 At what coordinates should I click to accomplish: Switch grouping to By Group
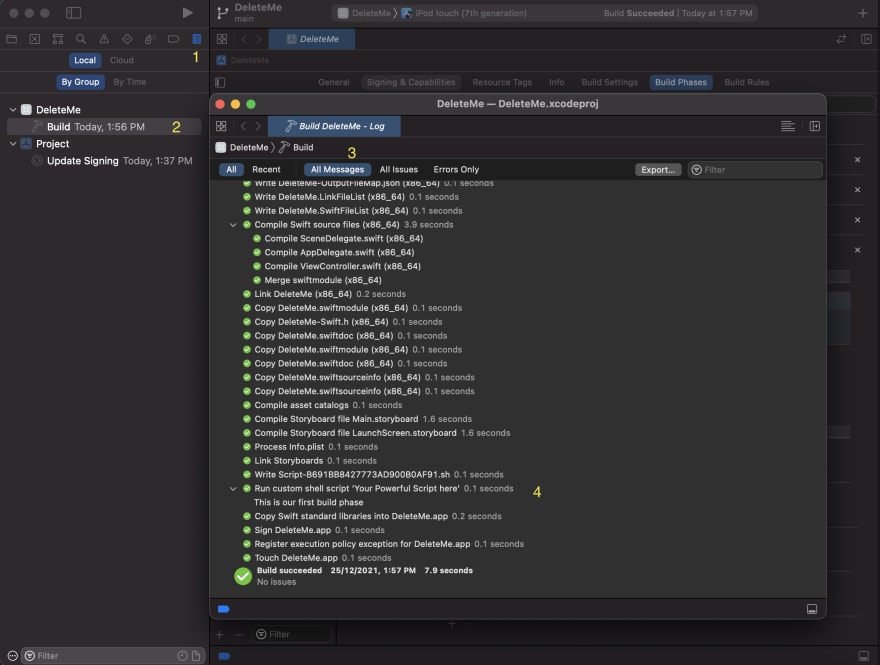(80, 82)
